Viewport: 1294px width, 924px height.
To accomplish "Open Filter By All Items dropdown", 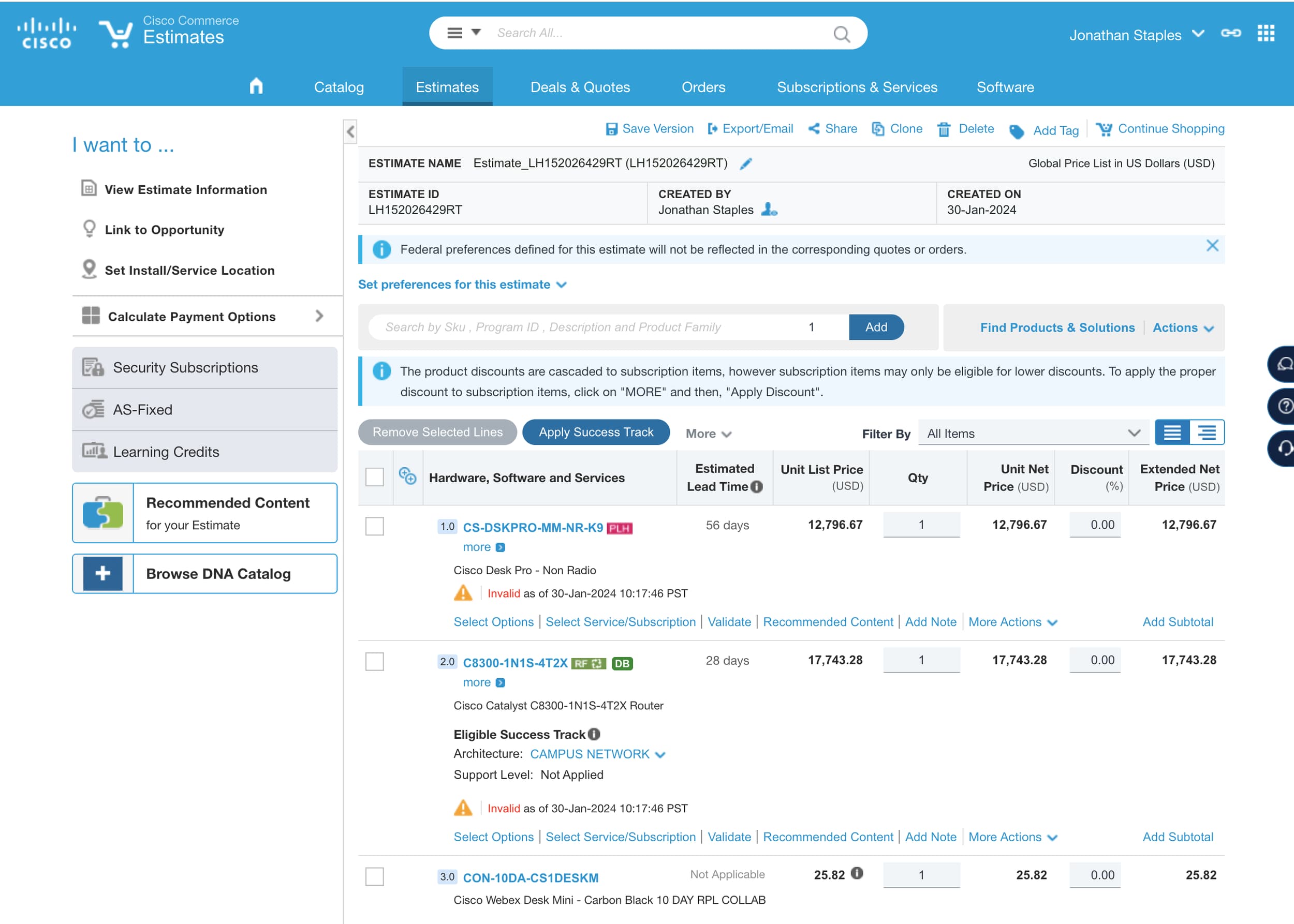I will (1033, 433).
